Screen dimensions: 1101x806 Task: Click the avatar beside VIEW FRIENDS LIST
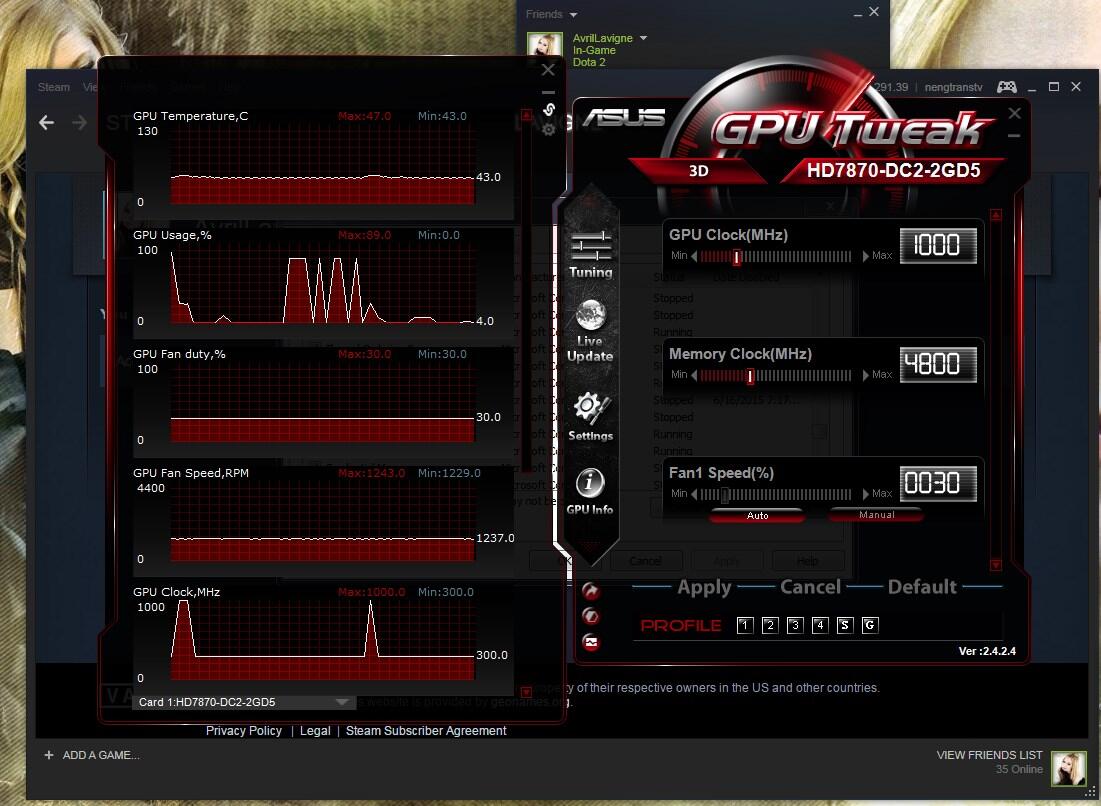(x=1069, y=768)
